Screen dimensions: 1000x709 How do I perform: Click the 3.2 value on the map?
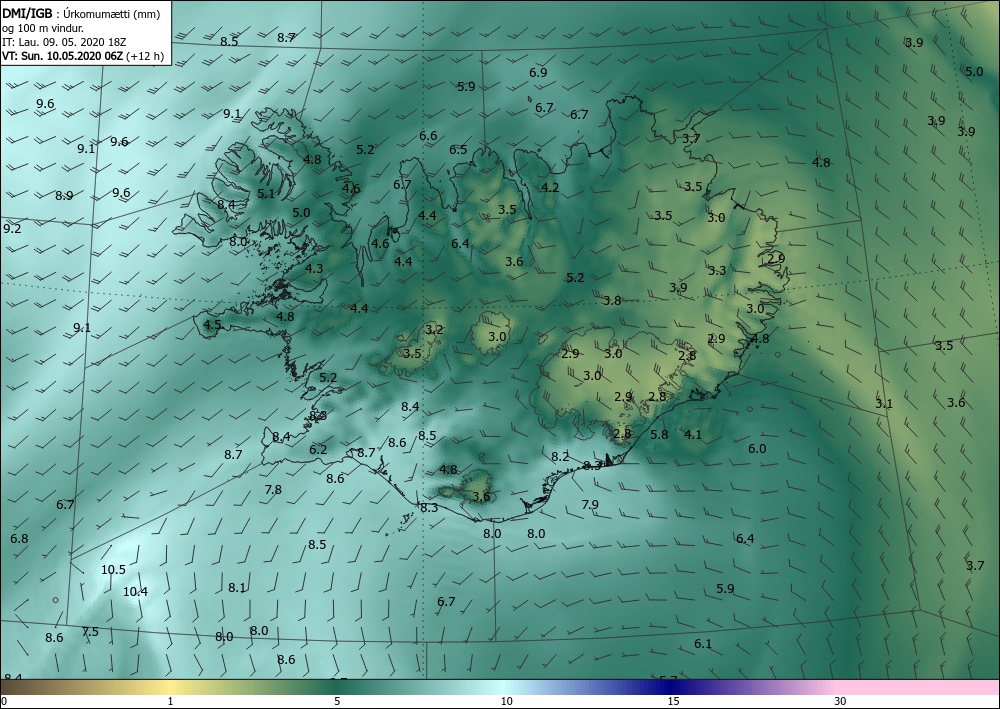click(434, 330)
